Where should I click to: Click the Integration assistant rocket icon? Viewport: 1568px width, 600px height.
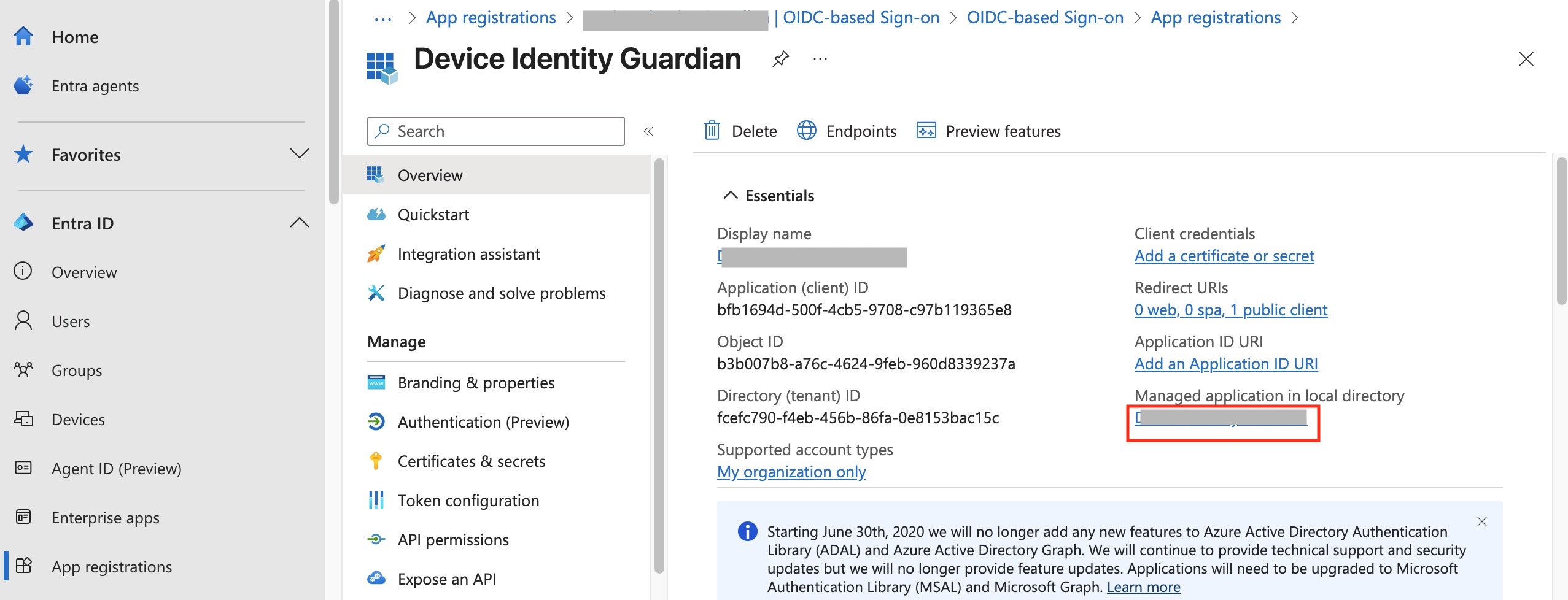[x=376, y=254]
